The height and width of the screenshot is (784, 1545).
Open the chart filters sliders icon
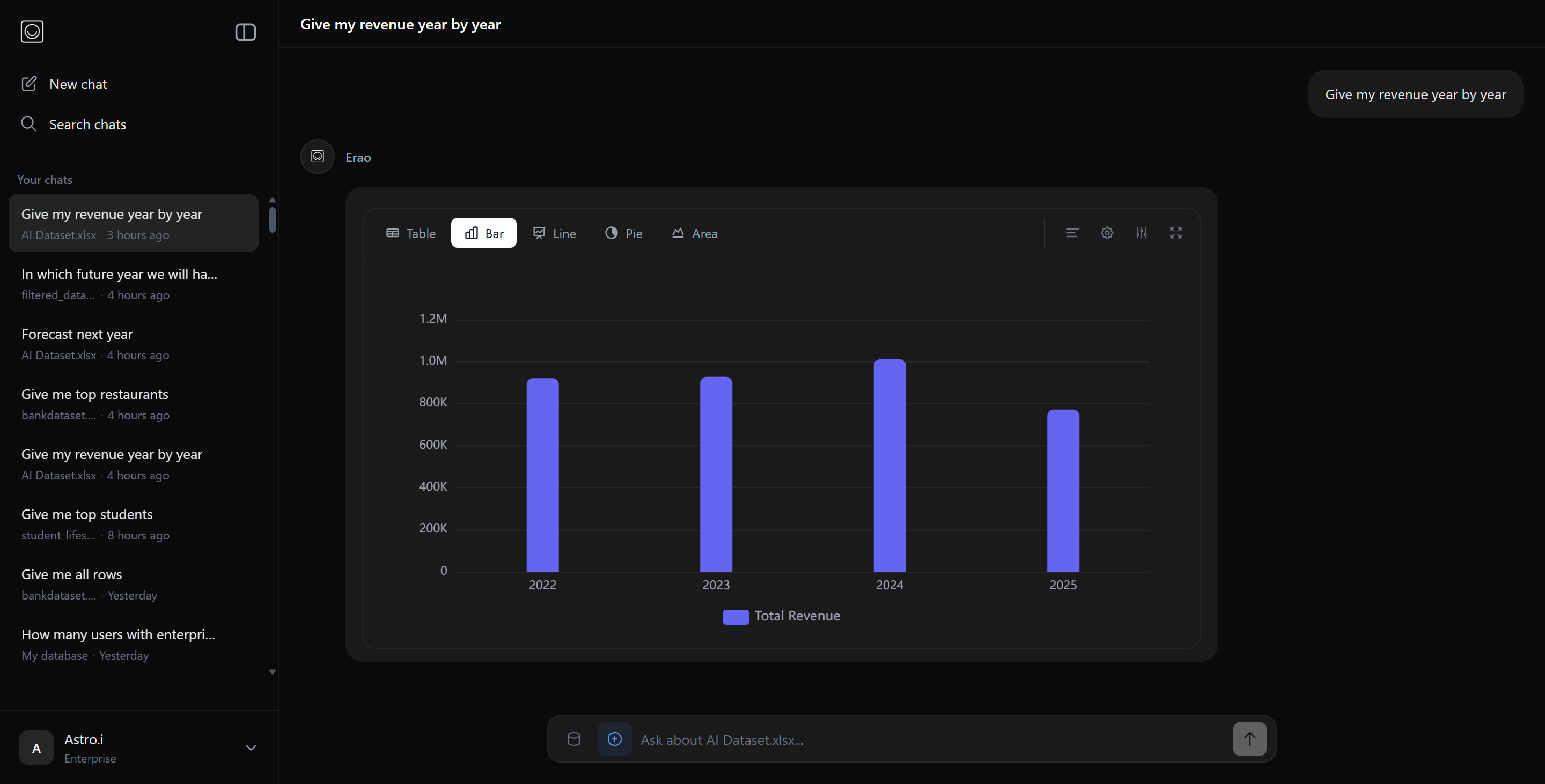[x=1142, y=233]
